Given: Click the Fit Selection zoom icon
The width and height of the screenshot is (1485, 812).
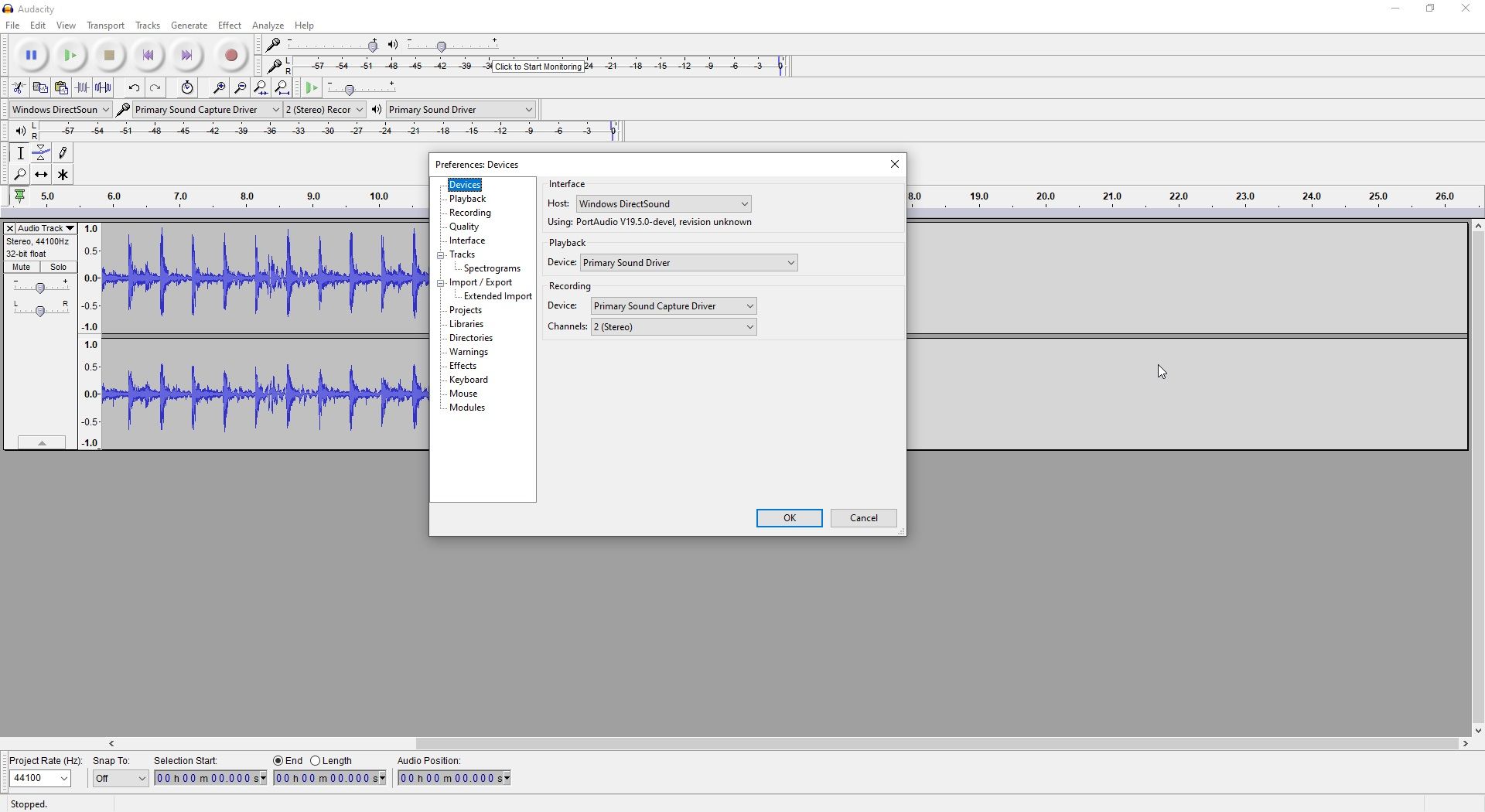Looking at the screenshot, I should click(x=261, y=88).
